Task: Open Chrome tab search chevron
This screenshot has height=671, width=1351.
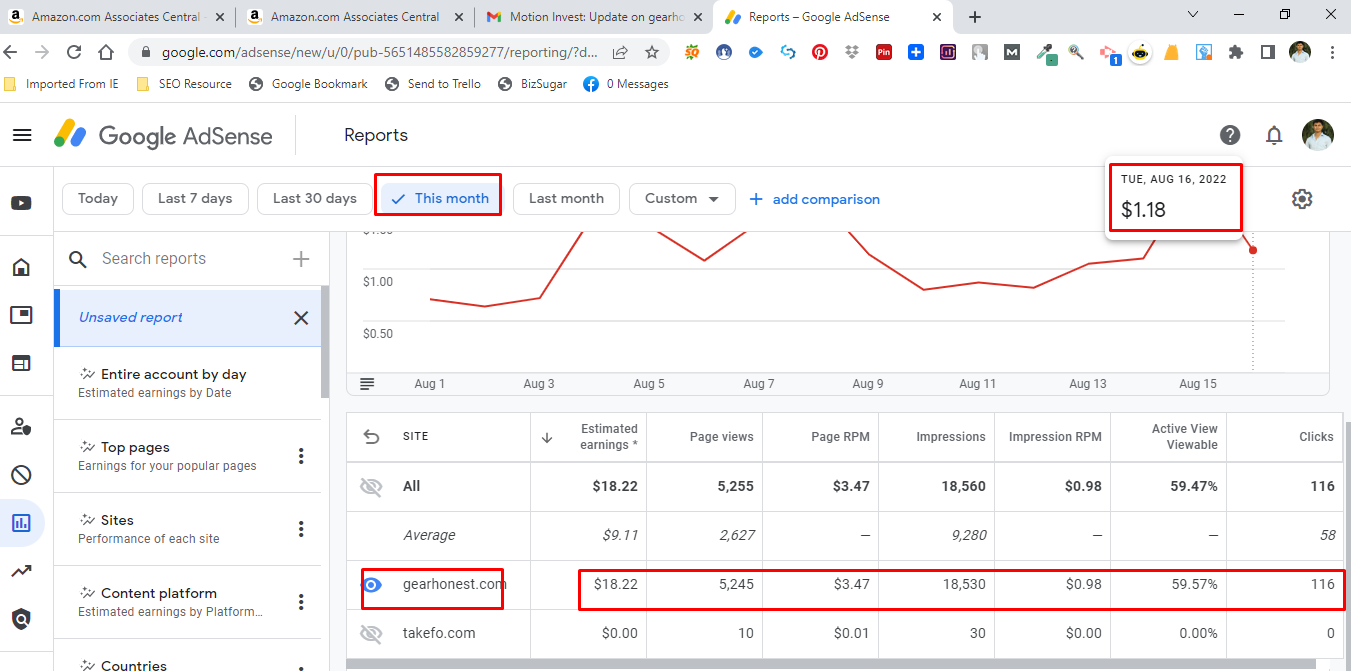Action: [x=1193, y=14]
